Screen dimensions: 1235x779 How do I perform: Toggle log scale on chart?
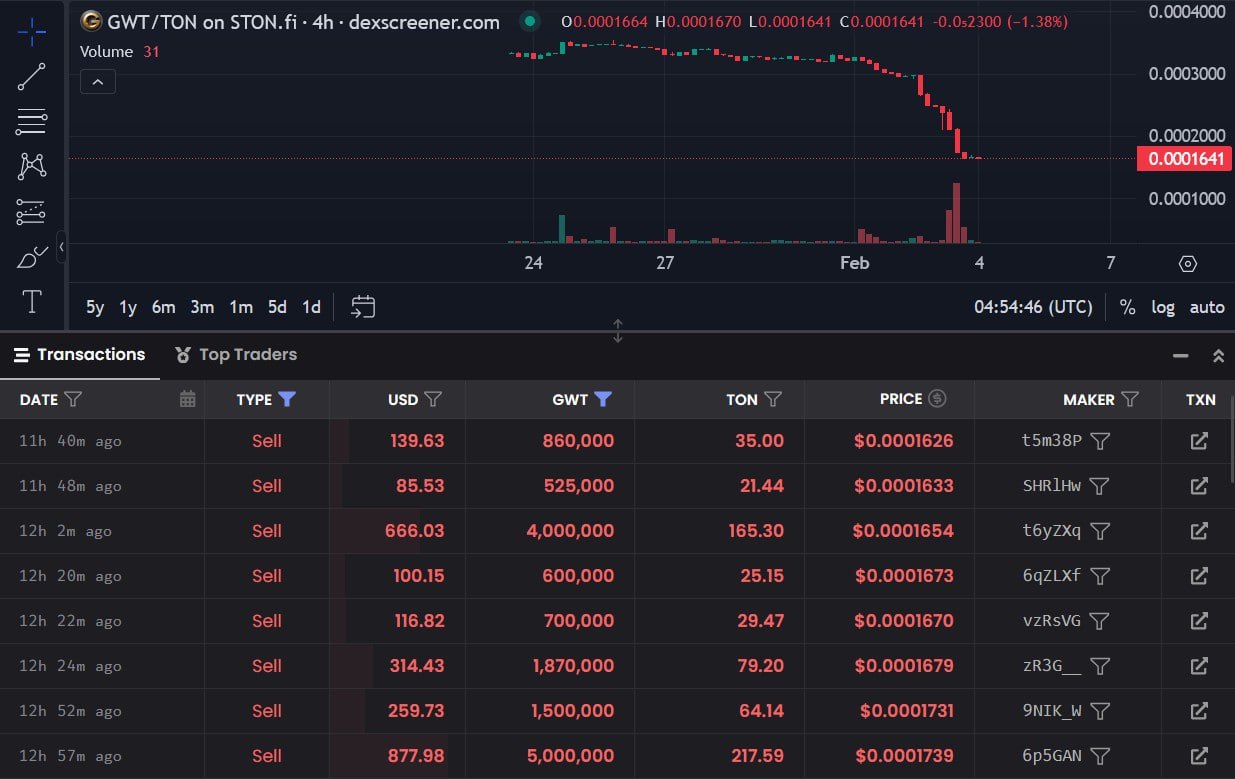1163,307
